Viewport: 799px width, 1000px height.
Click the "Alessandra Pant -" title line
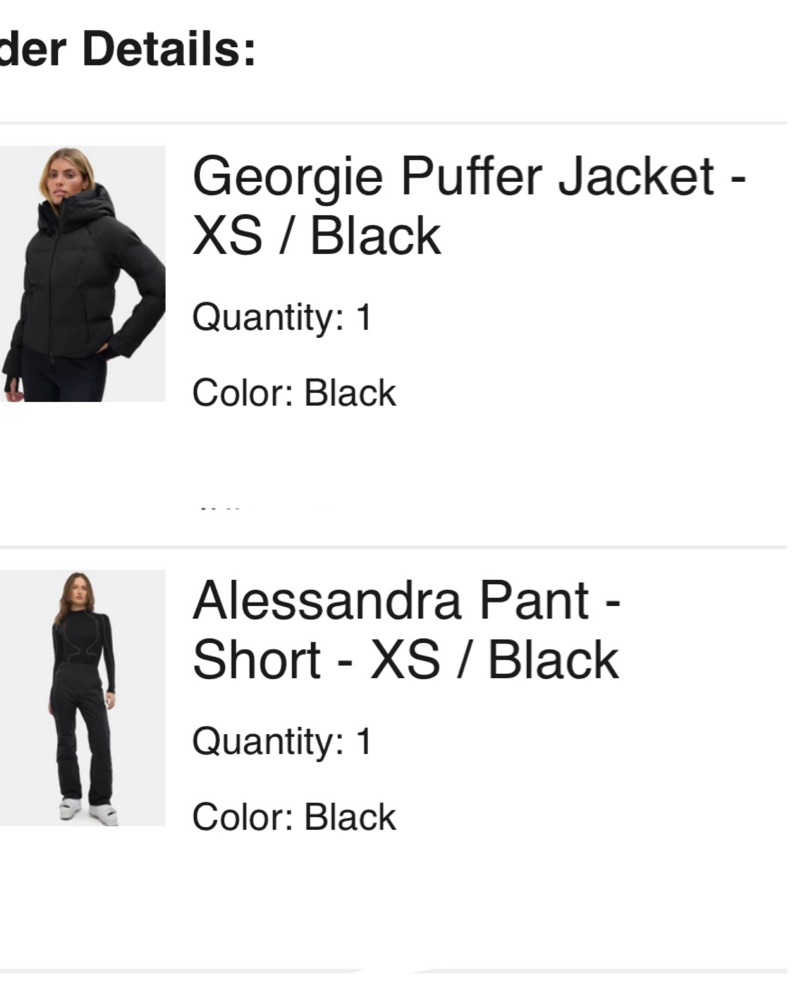(x=407, y=601)
